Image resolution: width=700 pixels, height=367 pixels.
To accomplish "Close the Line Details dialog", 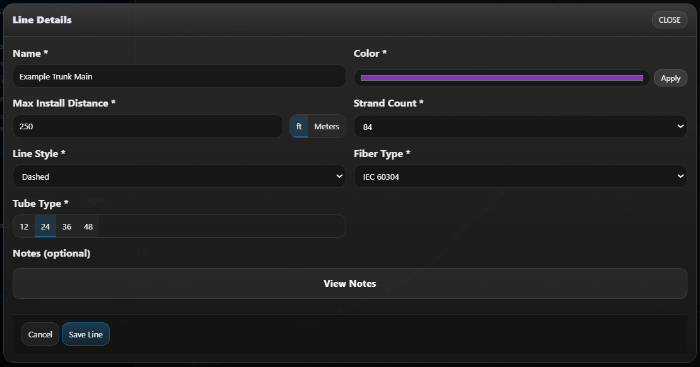I will point(669,20).
